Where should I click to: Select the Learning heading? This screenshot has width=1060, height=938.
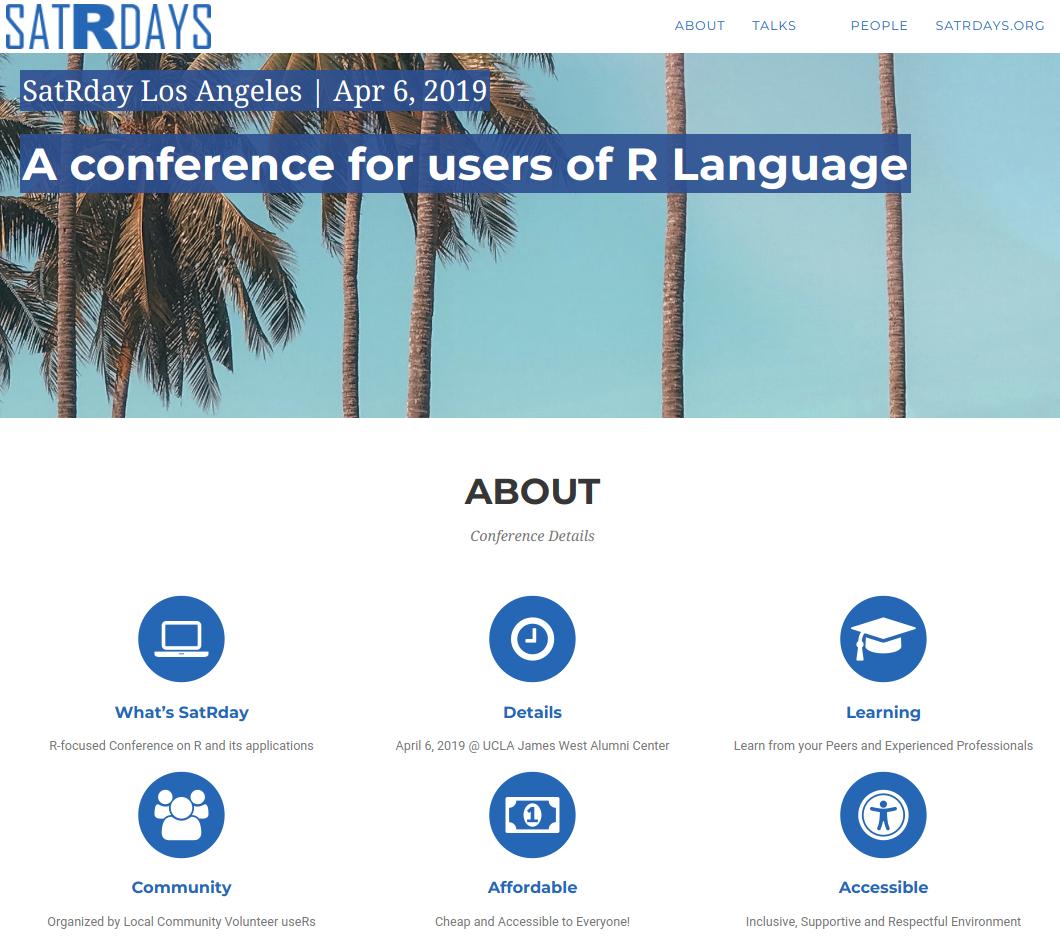(883, 712)
